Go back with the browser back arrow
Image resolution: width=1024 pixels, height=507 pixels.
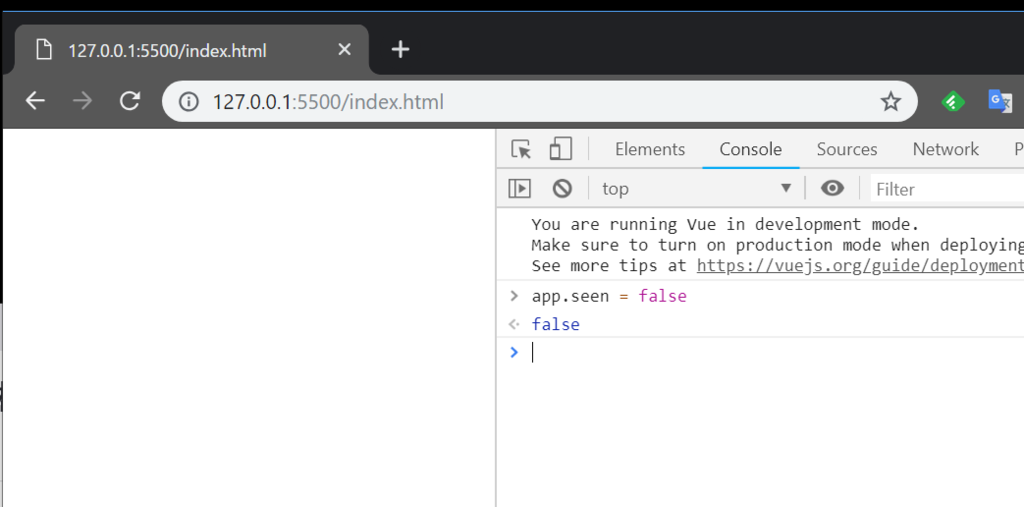(35, 101)
